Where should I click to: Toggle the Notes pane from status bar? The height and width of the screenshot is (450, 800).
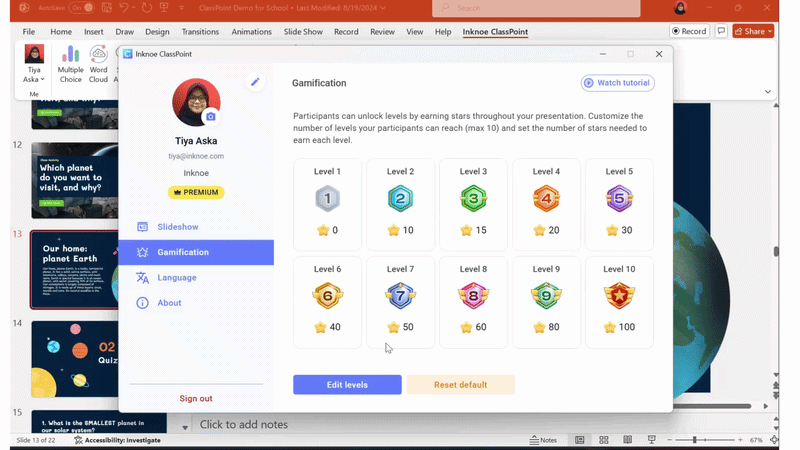pyautogui.click(x=543, y=440)
